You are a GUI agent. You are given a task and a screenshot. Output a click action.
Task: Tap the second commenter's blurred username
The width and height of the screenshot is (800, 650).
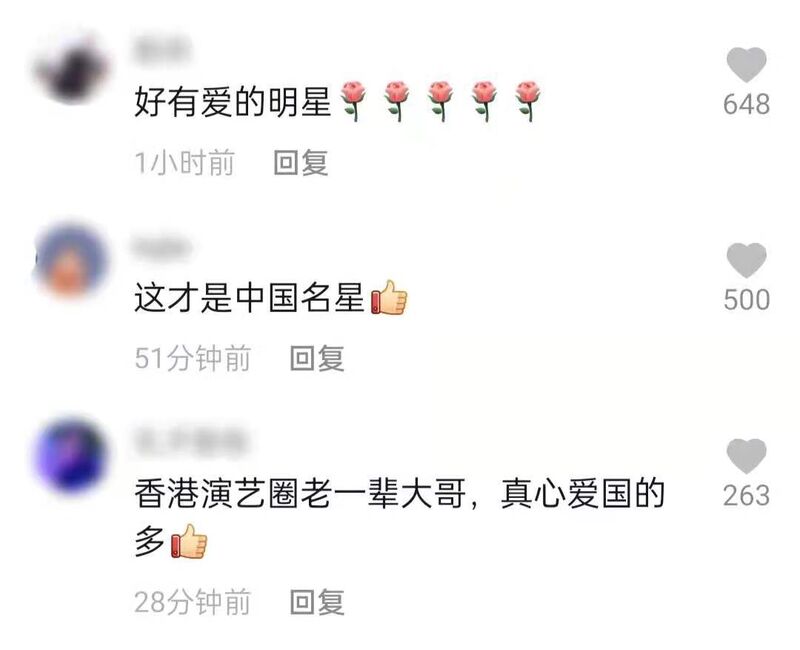[x=162, y=247]
